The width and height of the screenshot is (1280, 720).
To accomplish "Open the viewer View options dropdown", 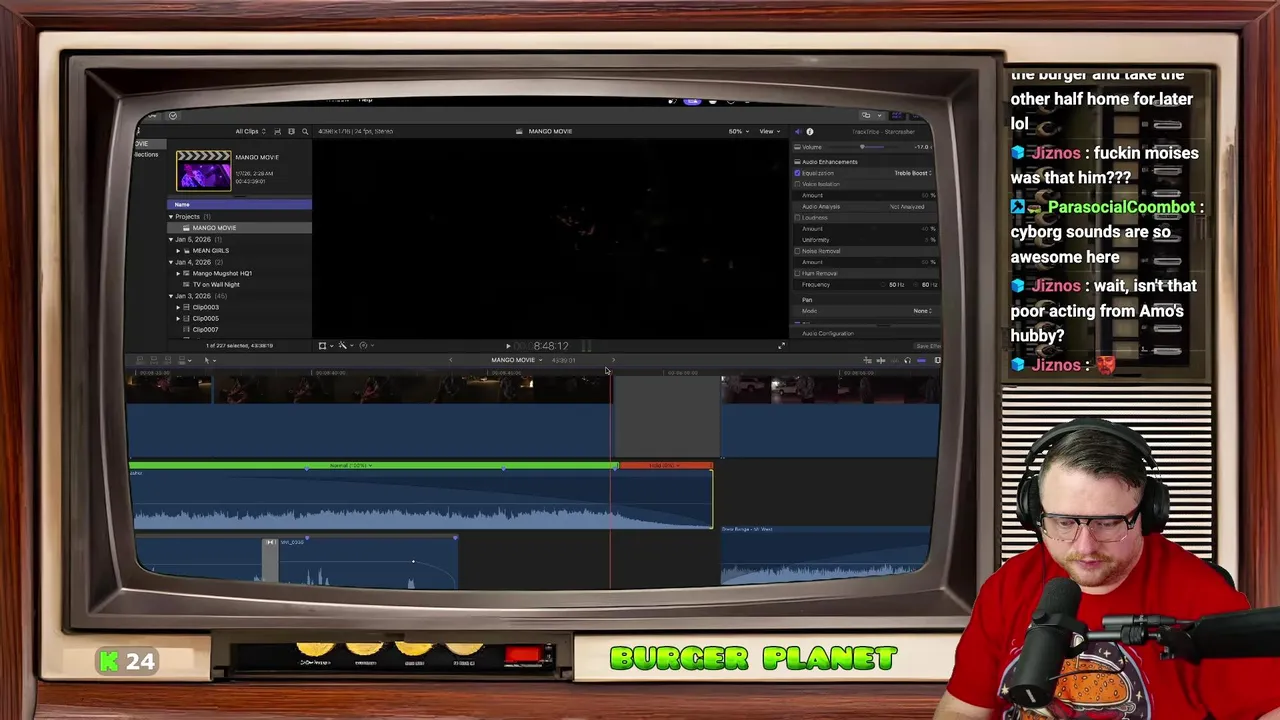I will coord(768,131).
